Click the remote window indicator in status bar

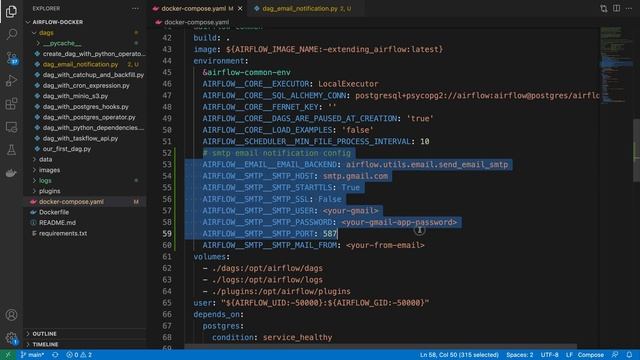[8, 355]
